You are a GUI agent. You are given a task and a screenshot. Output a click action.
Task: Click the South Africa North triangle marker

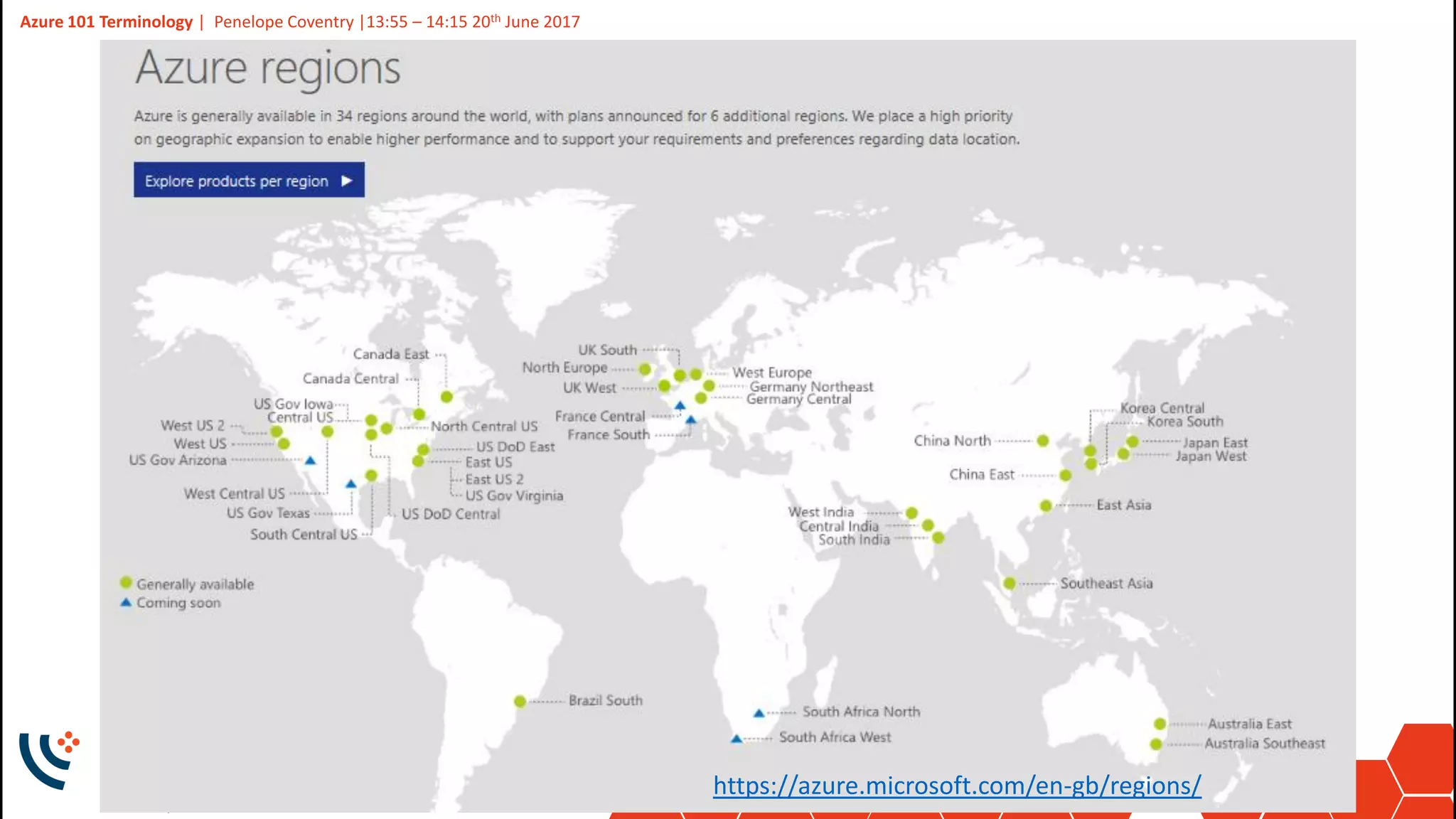pos(759,712)
